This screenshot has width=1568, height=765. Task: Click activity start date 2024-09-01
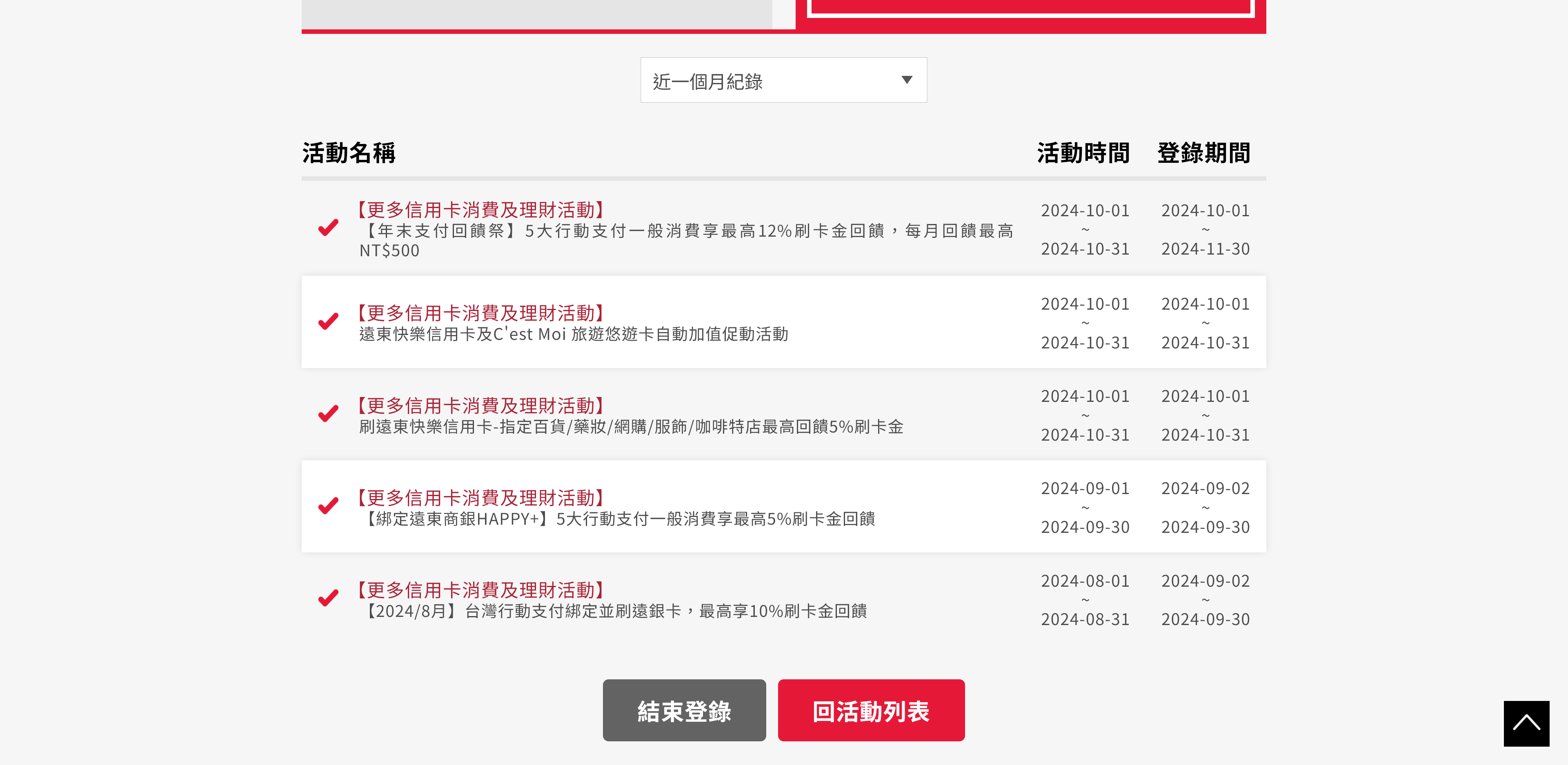(x=1085, y=488)
